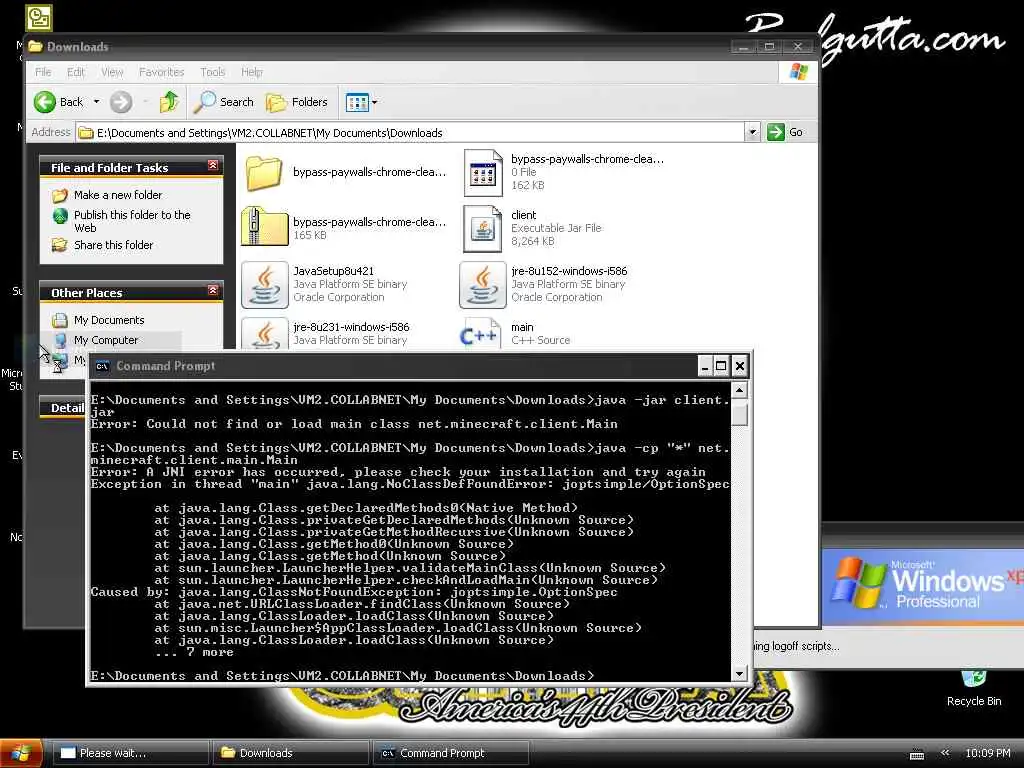The height and width of the screenshot is (768, 1024).
Task: Select the jre-8u152-windows-i586 icon
Action: click(x=483, y=285)
